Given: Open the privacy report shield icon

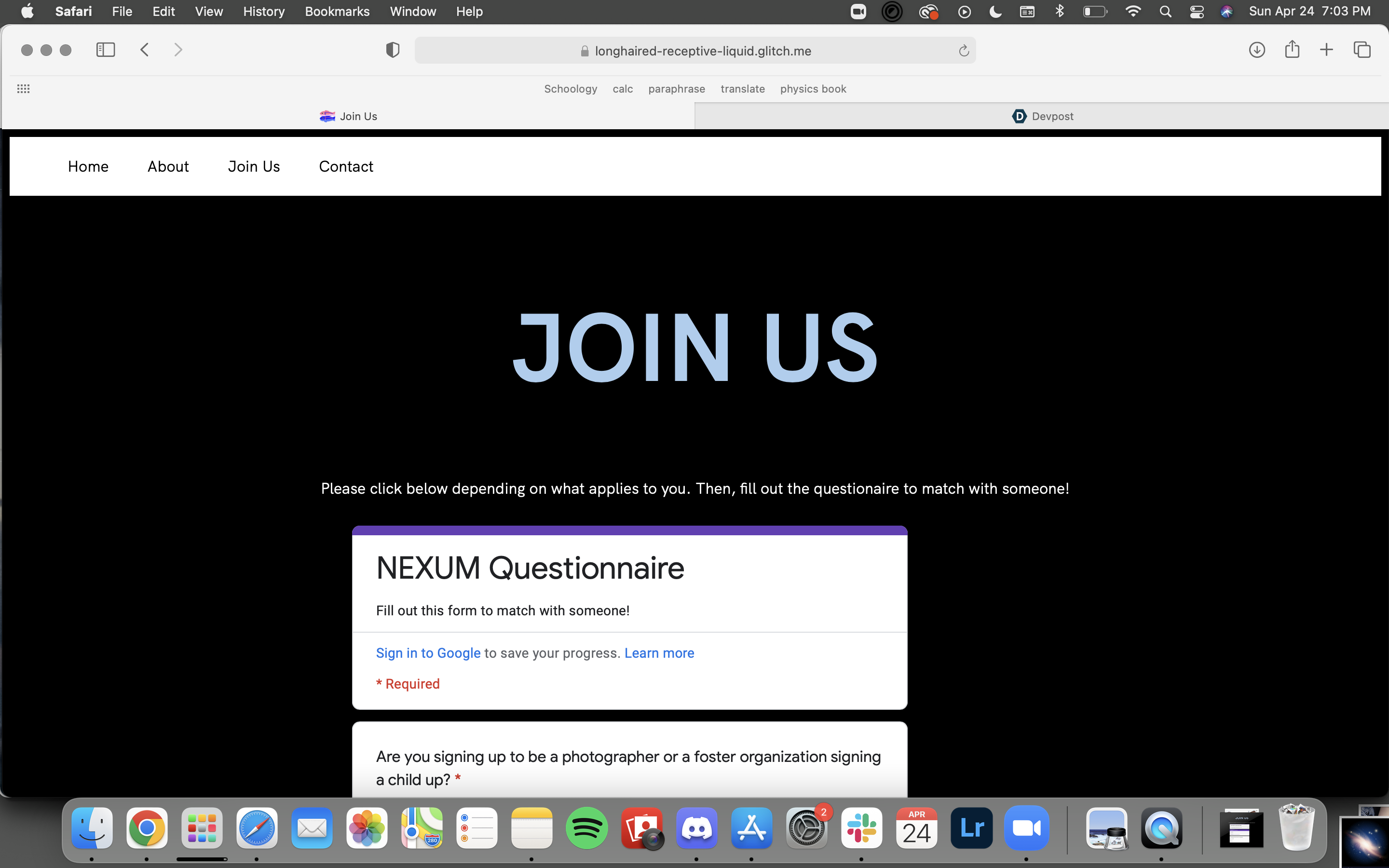Looking at the screenshot, I should pos(393,50).
